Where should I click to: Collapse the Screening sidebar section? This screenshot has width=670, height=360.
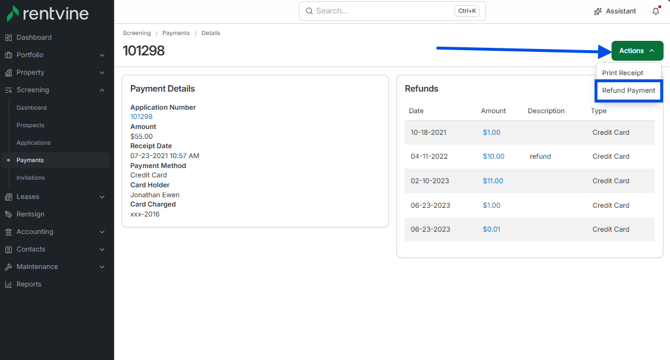pyautogui.click(x=102, y=90)
